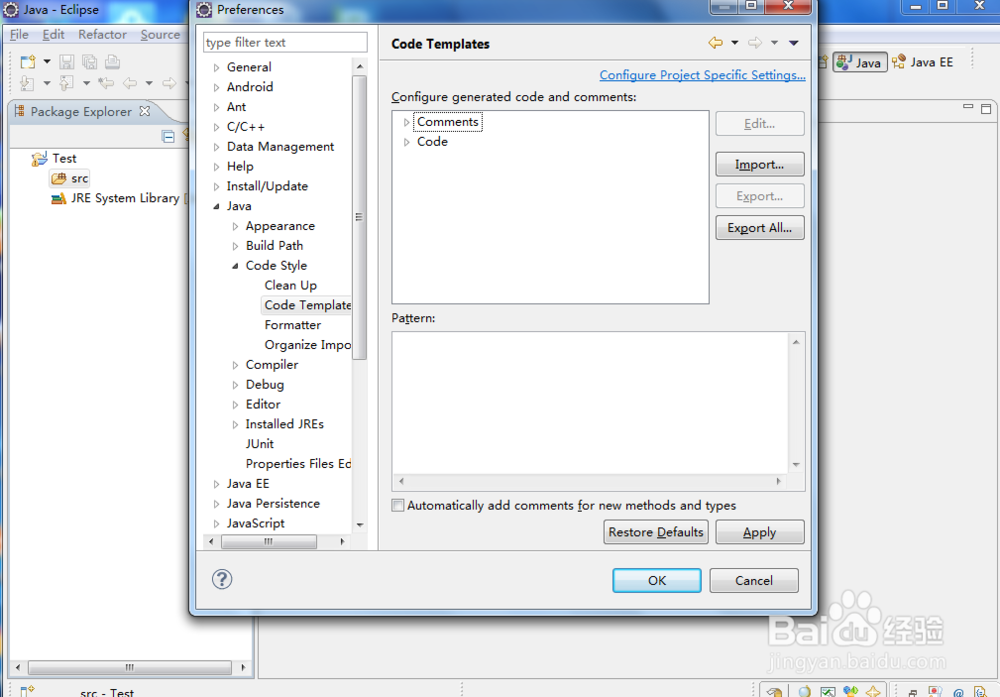Go to Last Edit Location icon

pos(107,83)
